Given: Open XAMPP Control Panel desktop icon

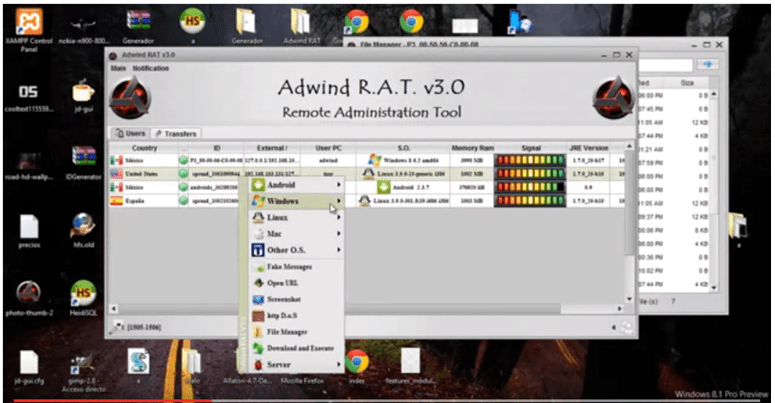Looking at the screenshot, I should coord(29,30).
